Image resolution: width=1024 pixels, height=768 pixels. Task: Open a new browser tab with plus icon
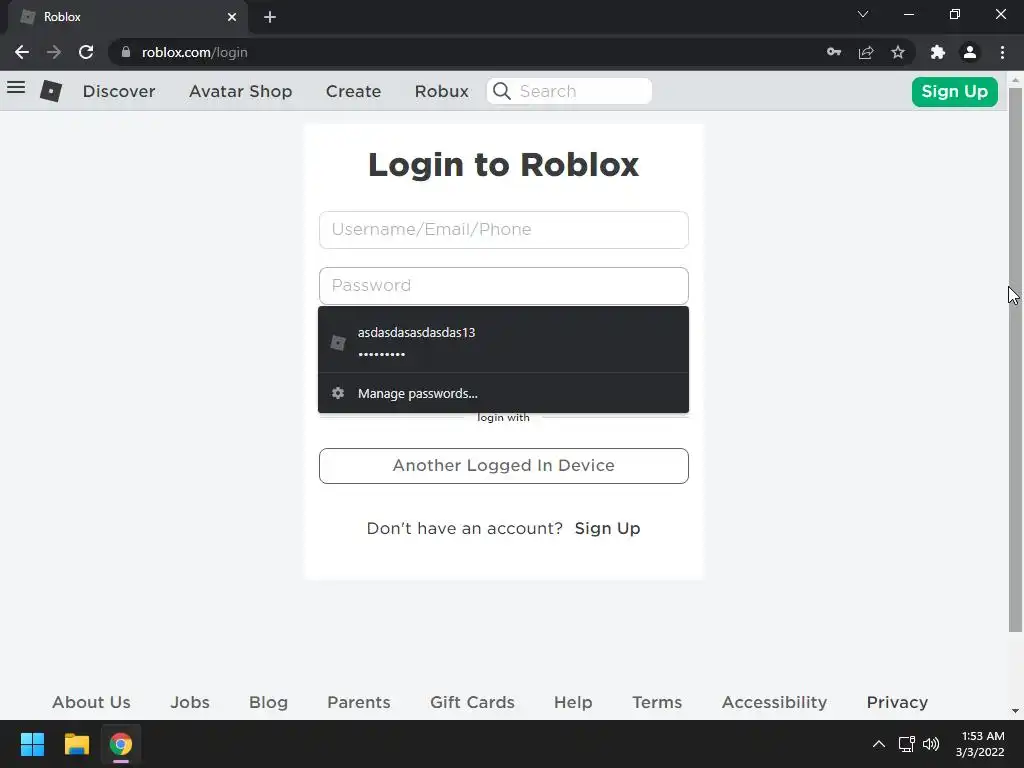point(270,17)
